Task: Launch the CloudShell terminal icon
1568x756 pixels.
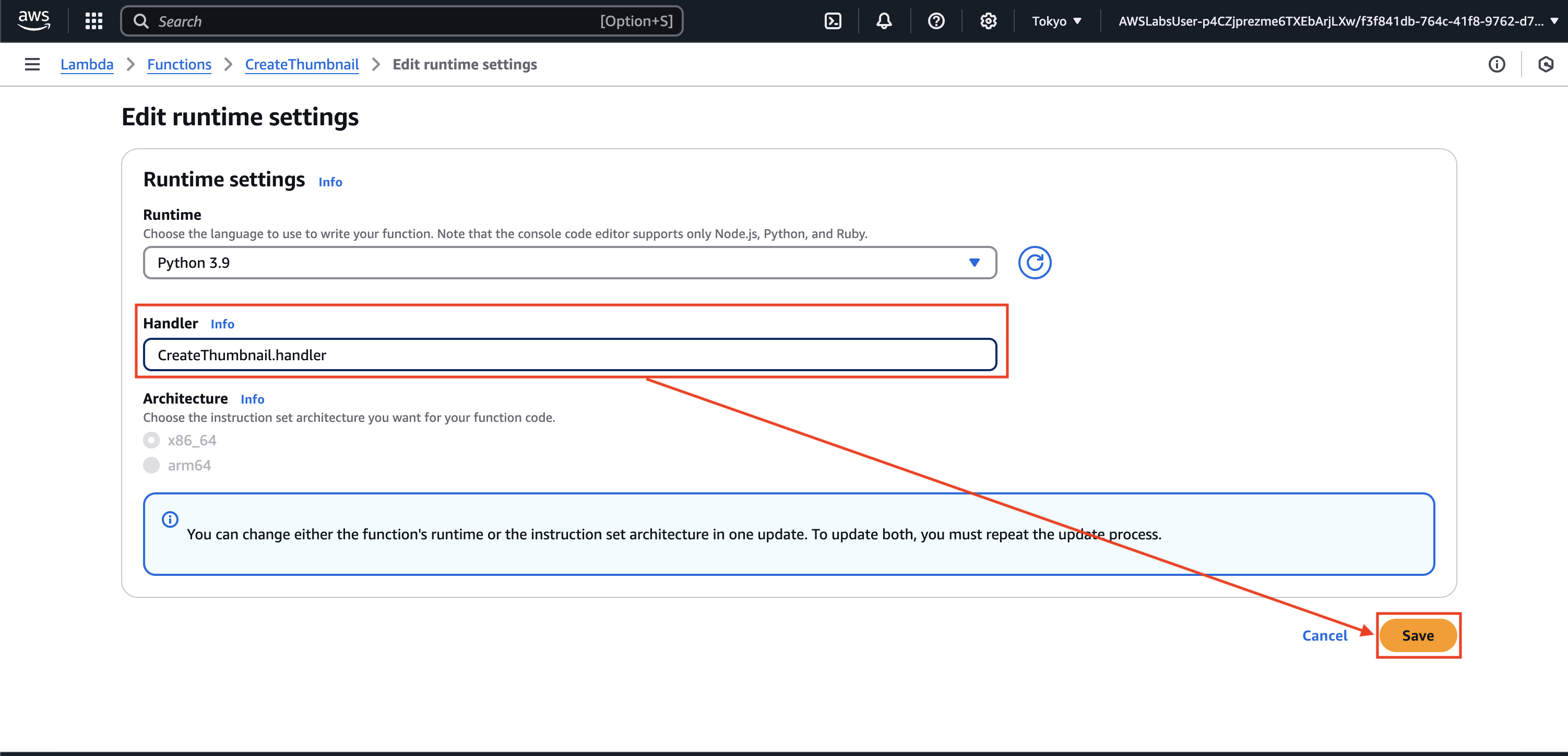Action: click(832, 21)
